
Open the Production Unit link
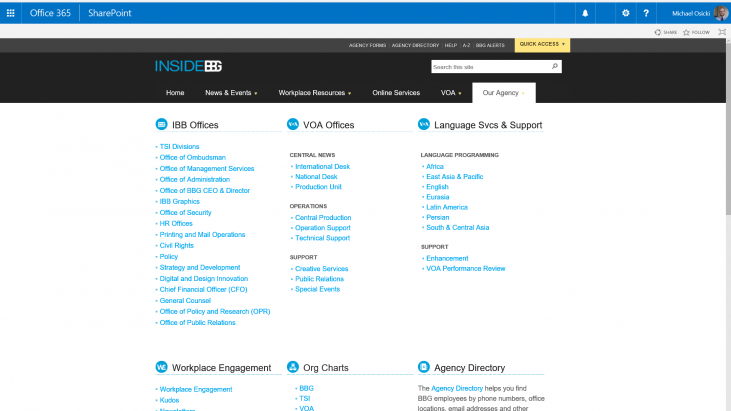(x=318, y=187)
